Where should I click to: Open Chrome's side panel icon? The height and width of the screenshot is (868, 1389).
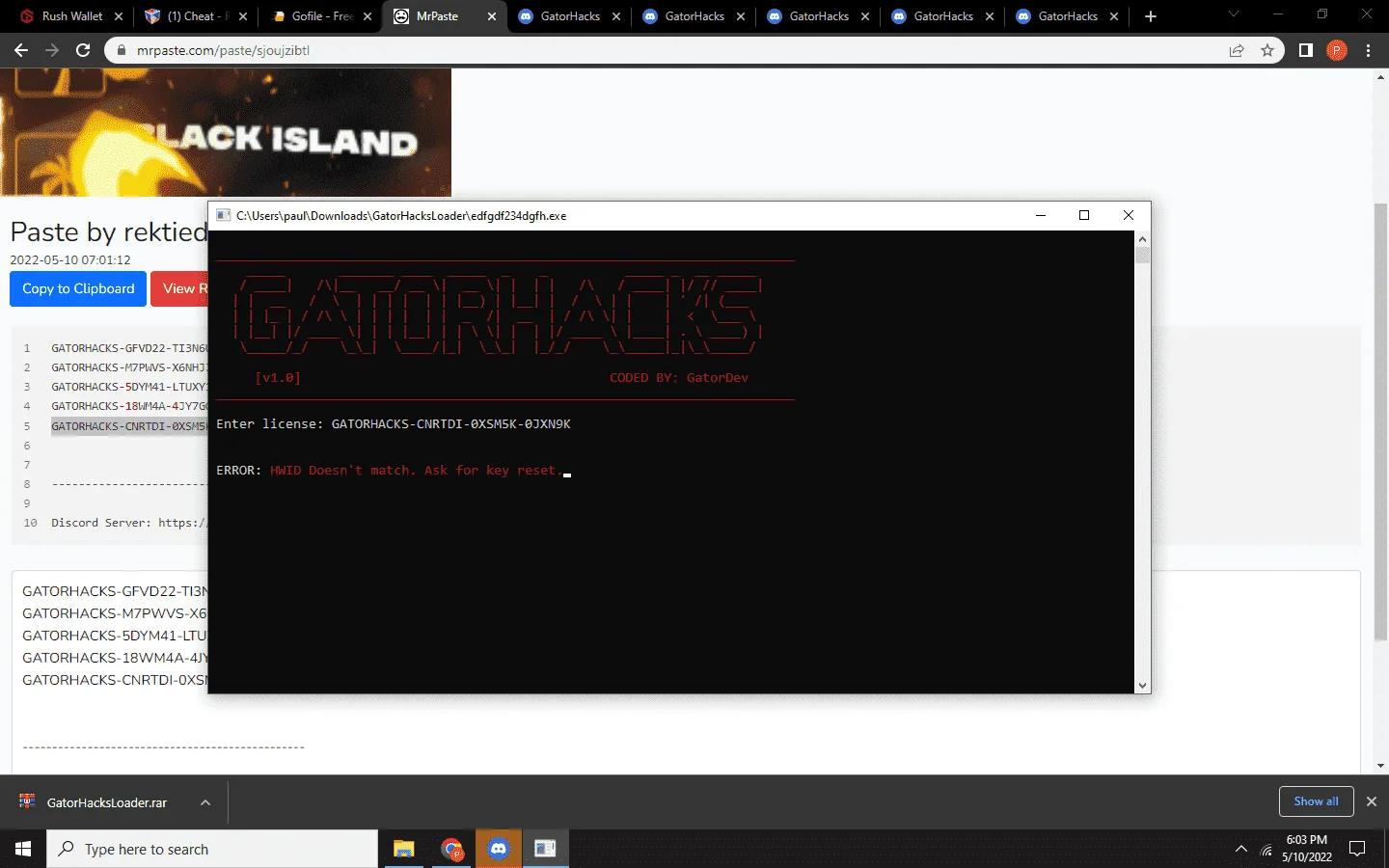coord(1305,50)
